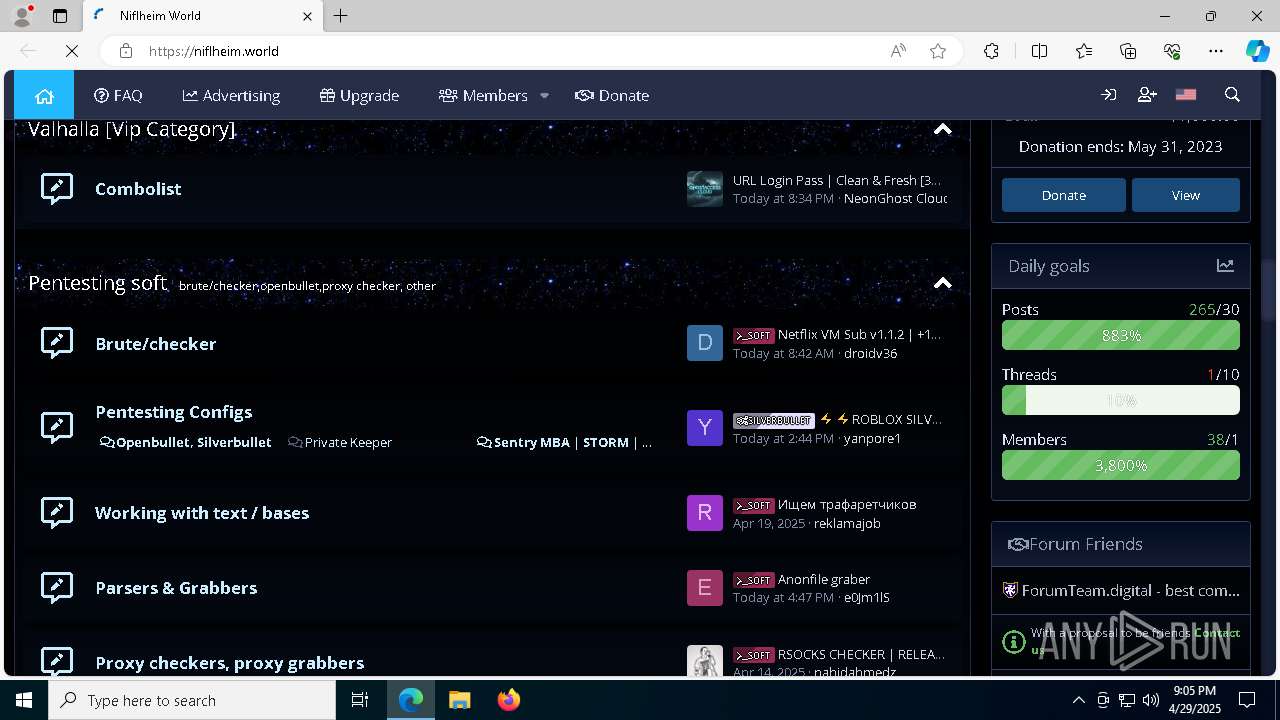1280x720 pixels.
Task: Click droidv36 avatar letter D
Action: (x=704, y=343)
